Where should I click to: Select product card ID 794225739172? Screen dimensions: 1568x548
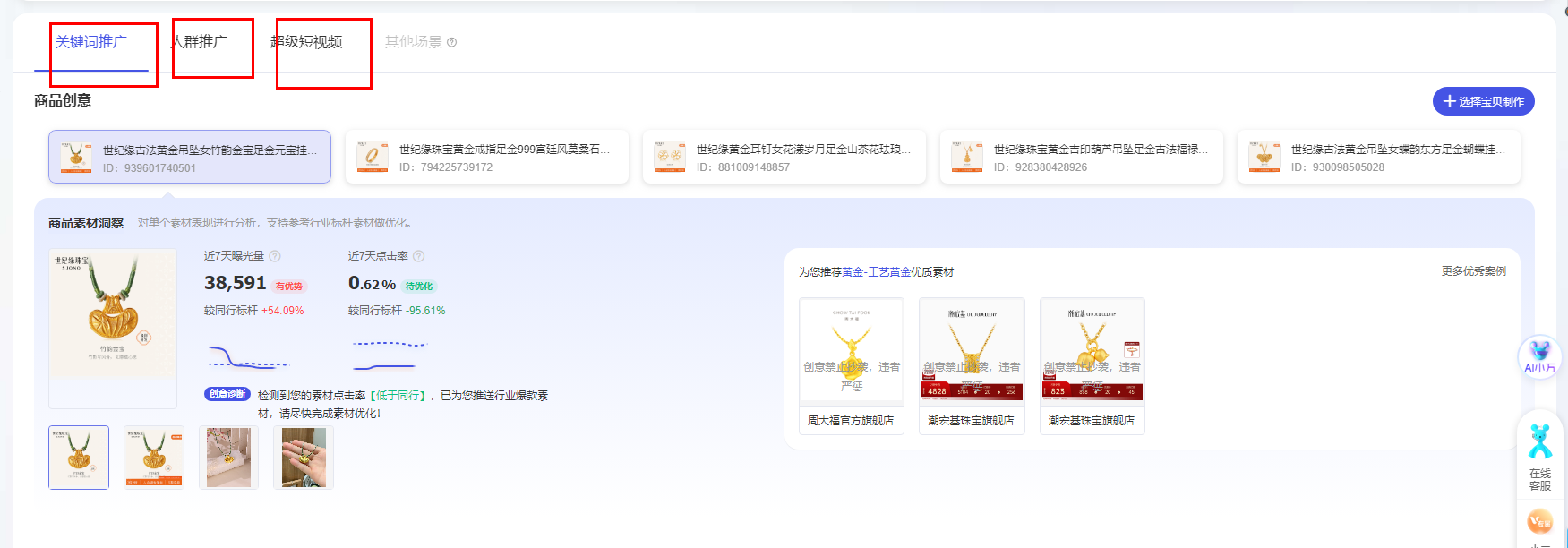pyautogui.click(x=486, y=158)
